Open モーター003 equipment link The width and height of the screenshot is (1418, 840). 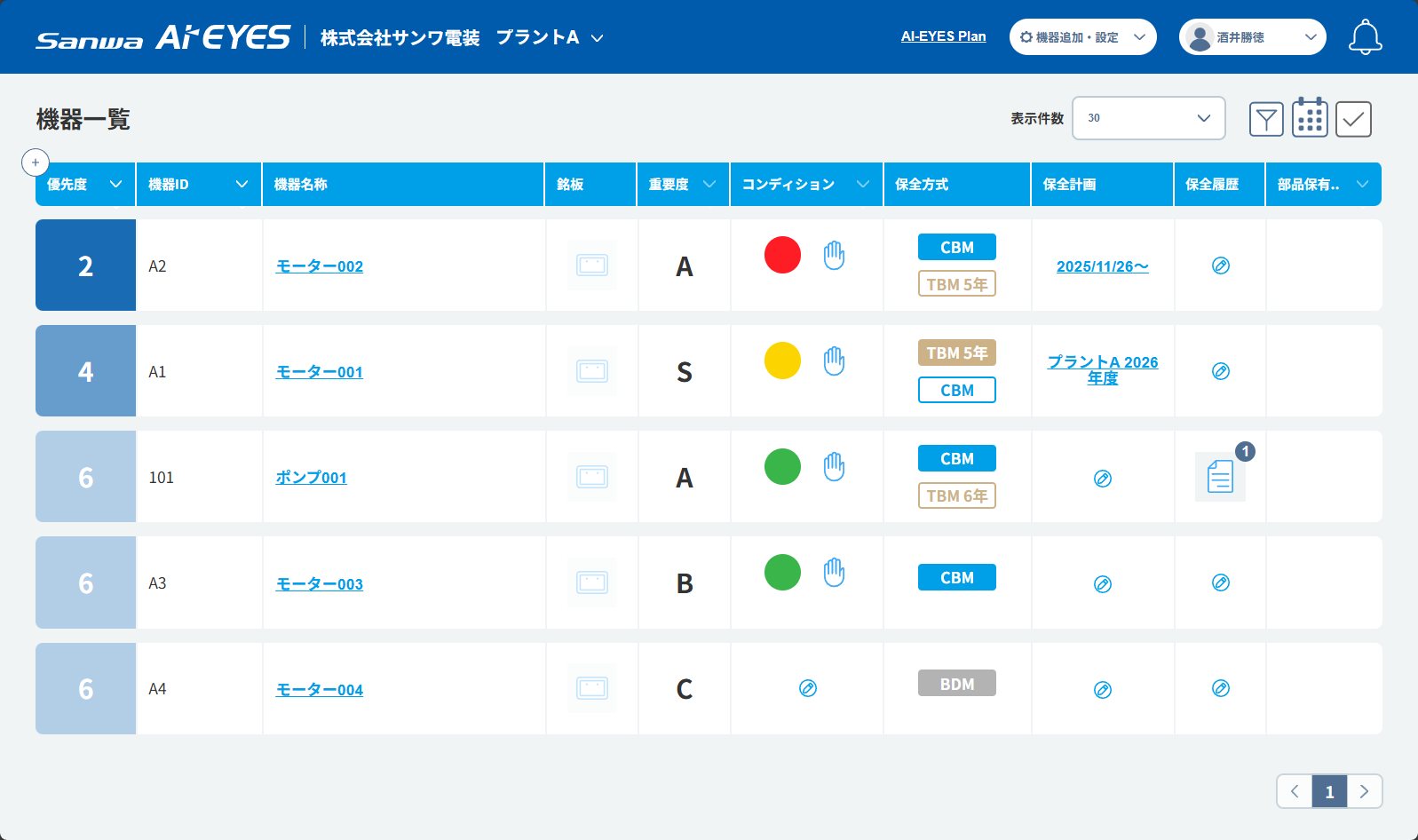[320, 584]
